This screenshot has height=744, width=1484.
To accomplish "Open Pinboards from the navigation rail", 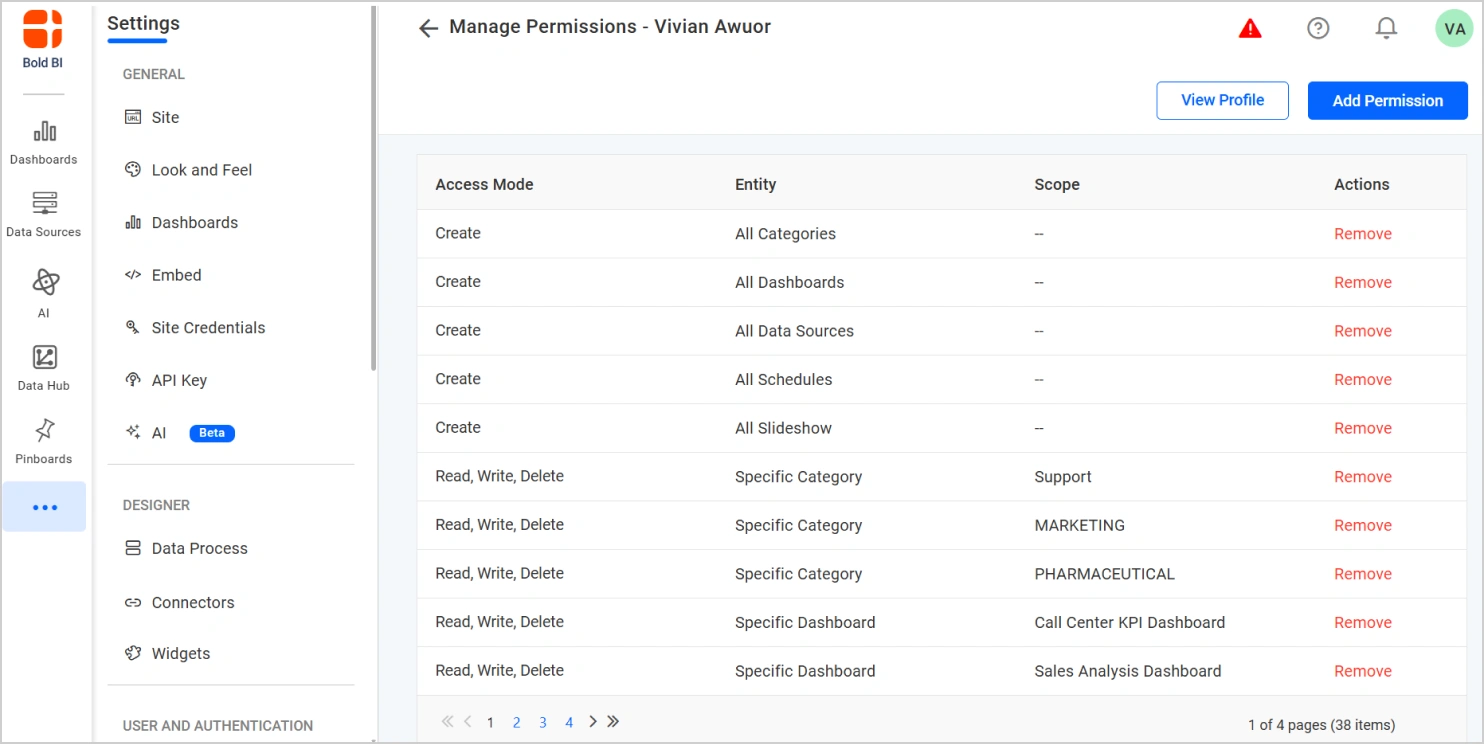I will pos(44,442).
